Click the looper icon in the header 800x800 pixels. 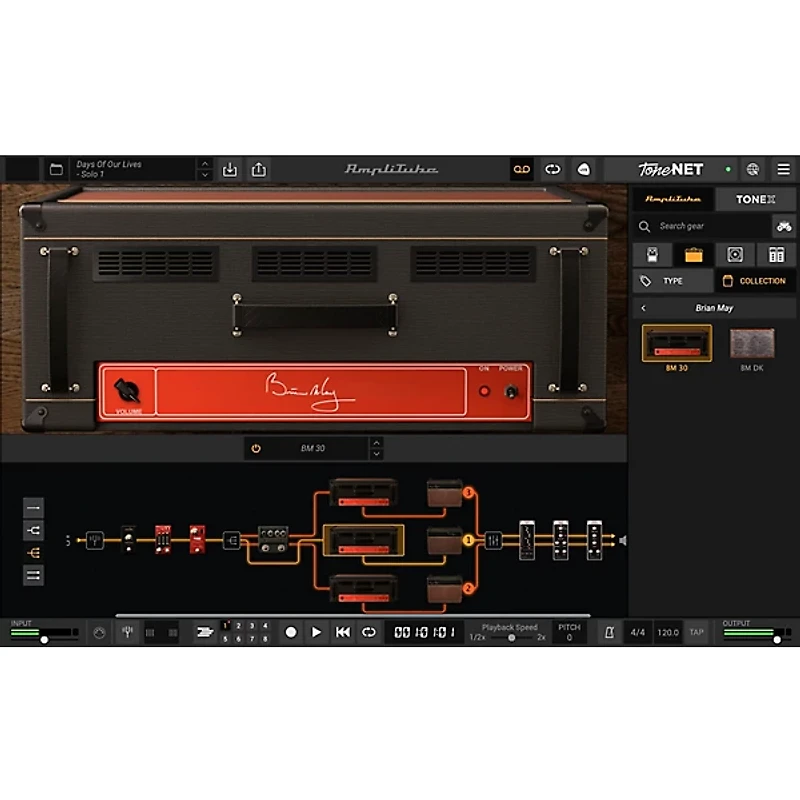(x=553, y=169)
